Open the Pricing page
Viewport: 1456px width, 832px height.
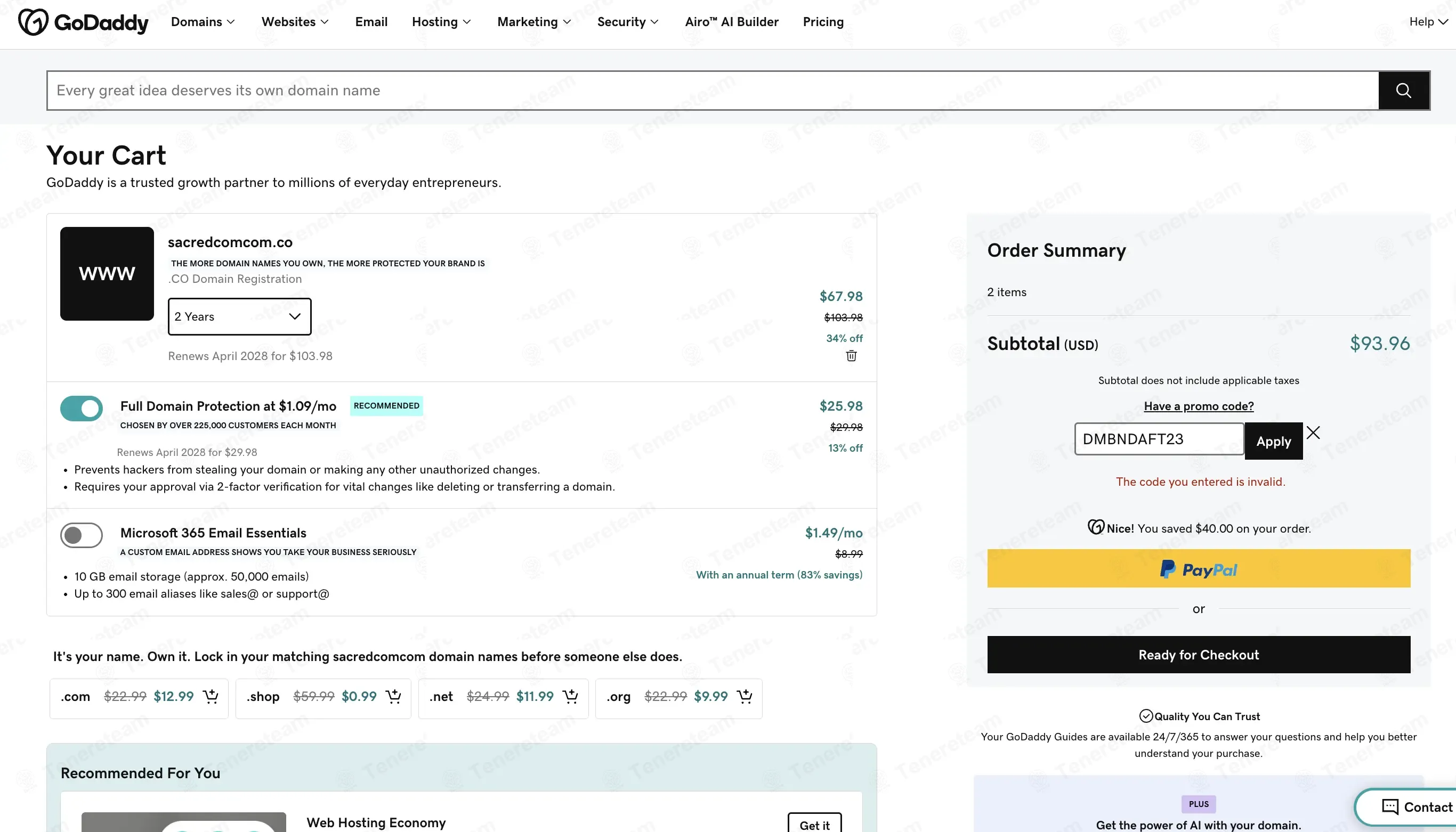pyautogui.click(x=823, y=22)
